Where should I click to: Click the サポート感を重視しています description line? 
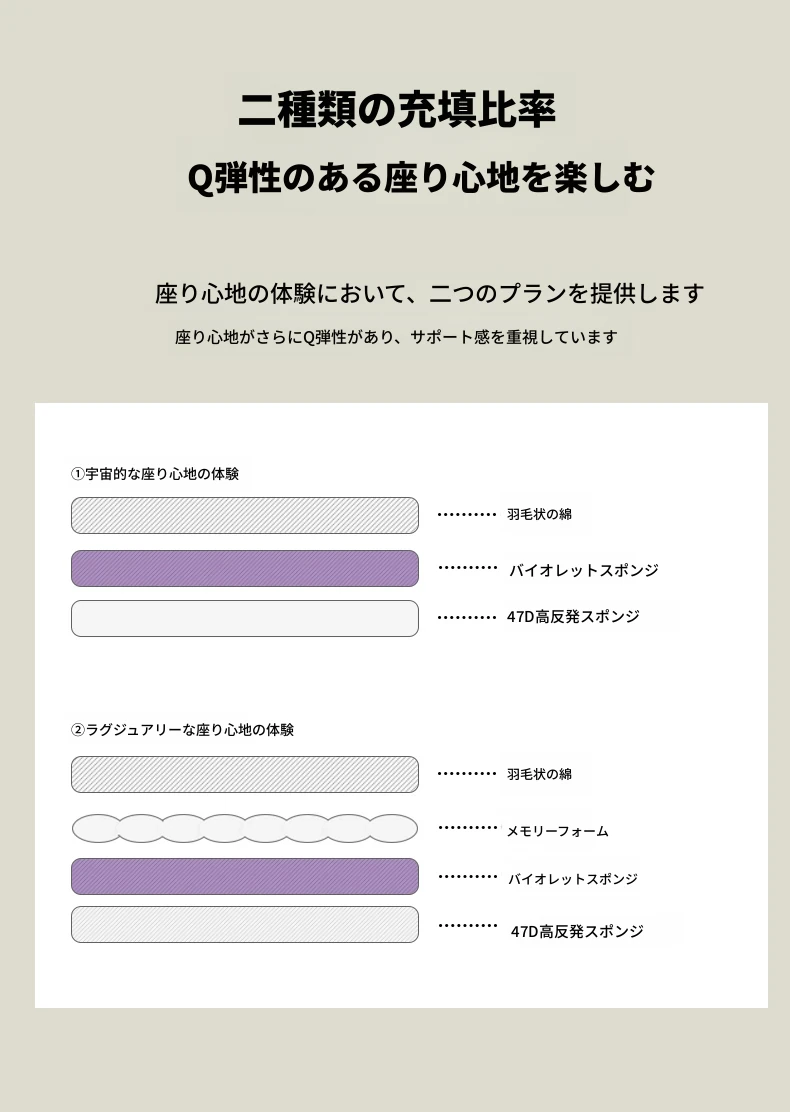tap(396, 337)
